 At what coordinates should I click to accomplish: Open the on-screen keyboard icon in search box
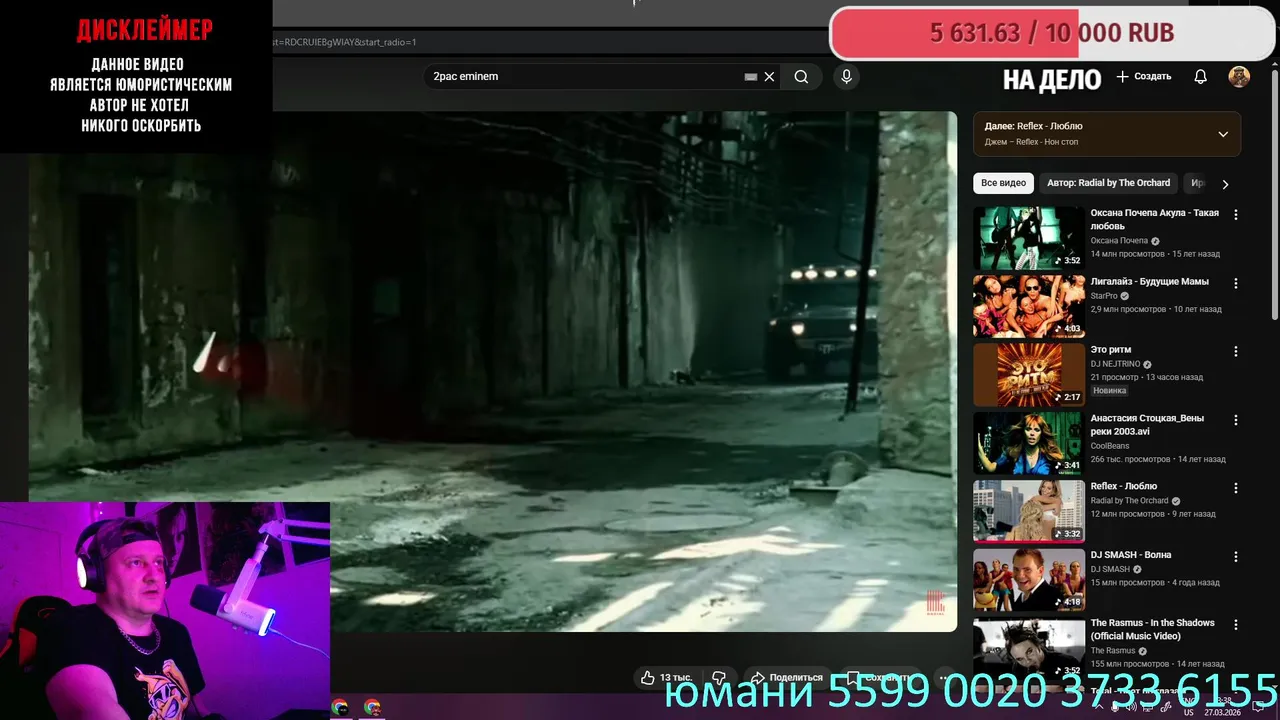751,77
